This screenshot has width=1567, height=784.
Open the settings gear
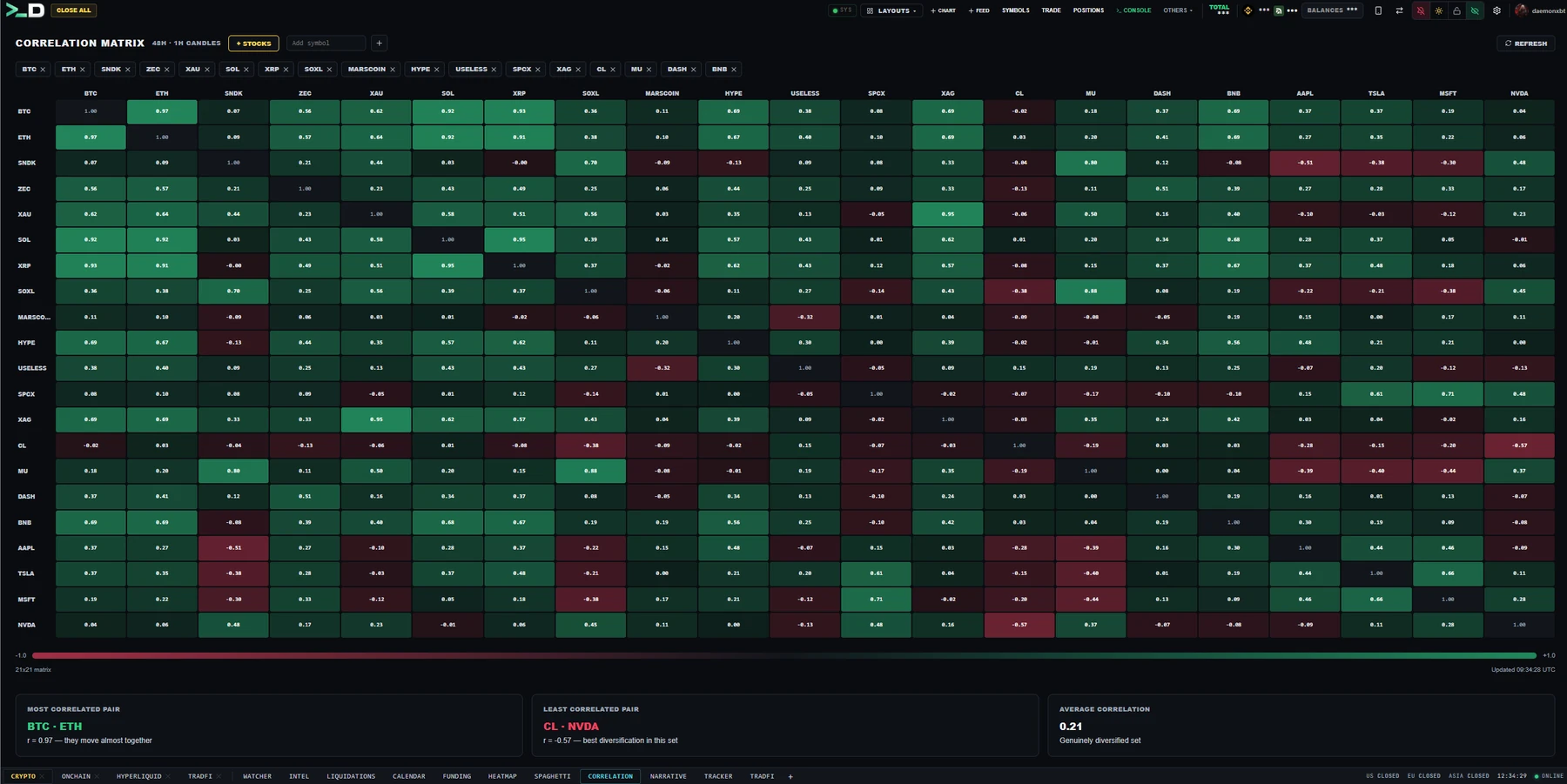click(1496, 10)
